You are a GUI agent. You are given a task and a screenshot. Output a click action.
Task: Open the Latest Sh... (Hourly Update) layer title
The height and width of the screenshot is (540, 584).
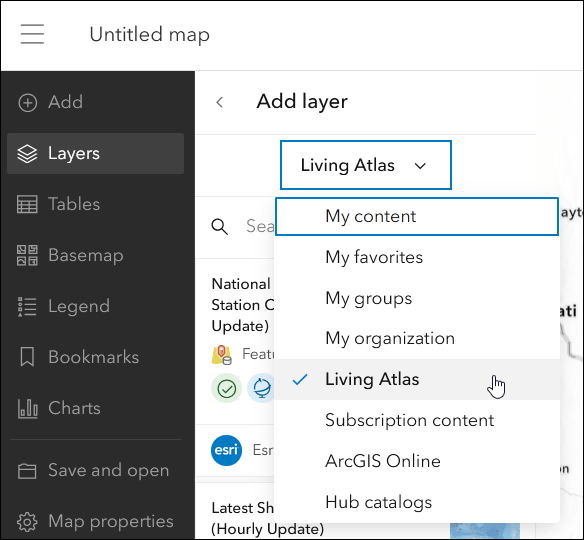point(267,518)
